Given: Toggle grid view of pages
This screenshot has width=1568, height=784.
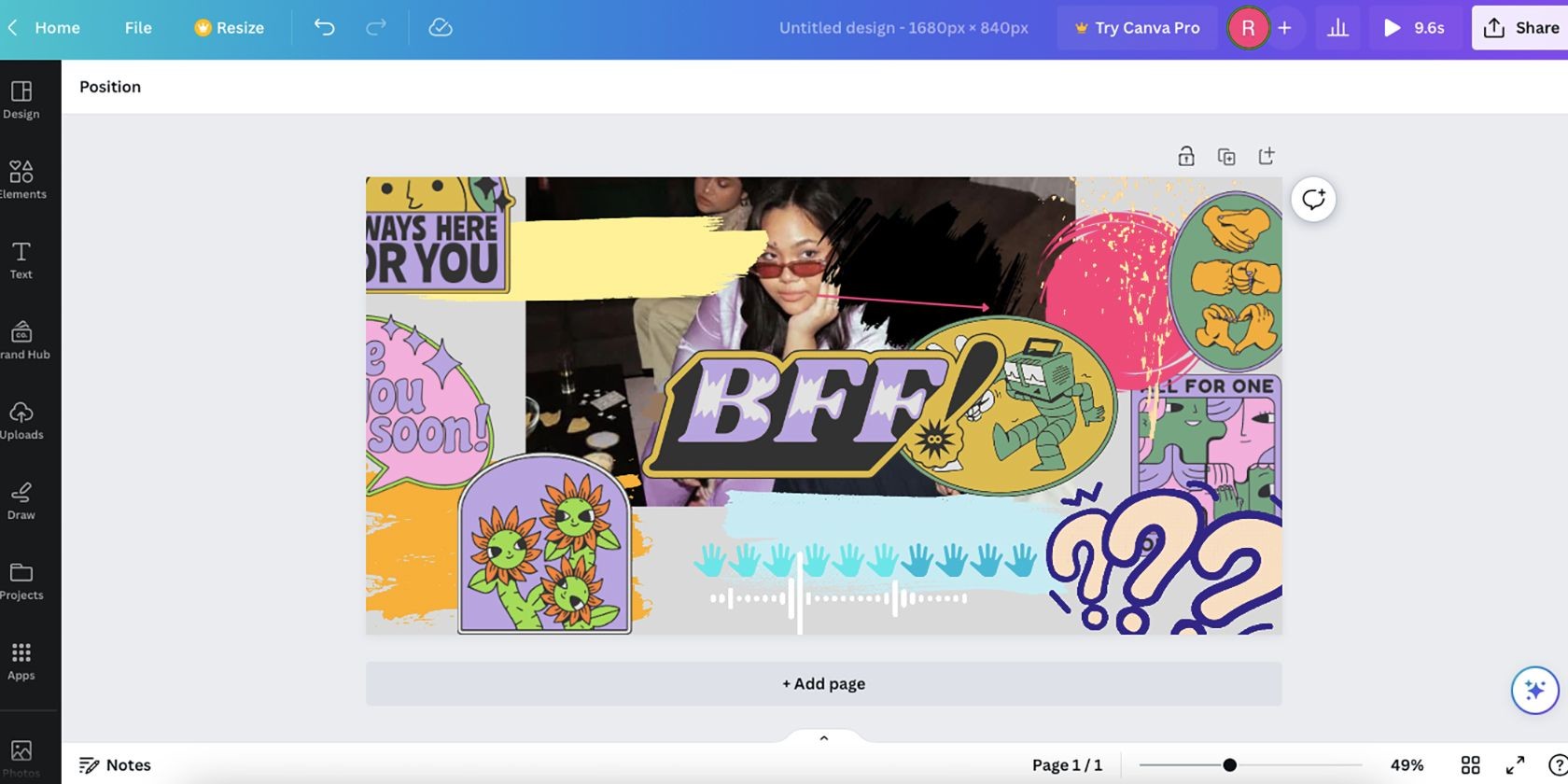Looking at the screenshot, I should click(1471, 765).
